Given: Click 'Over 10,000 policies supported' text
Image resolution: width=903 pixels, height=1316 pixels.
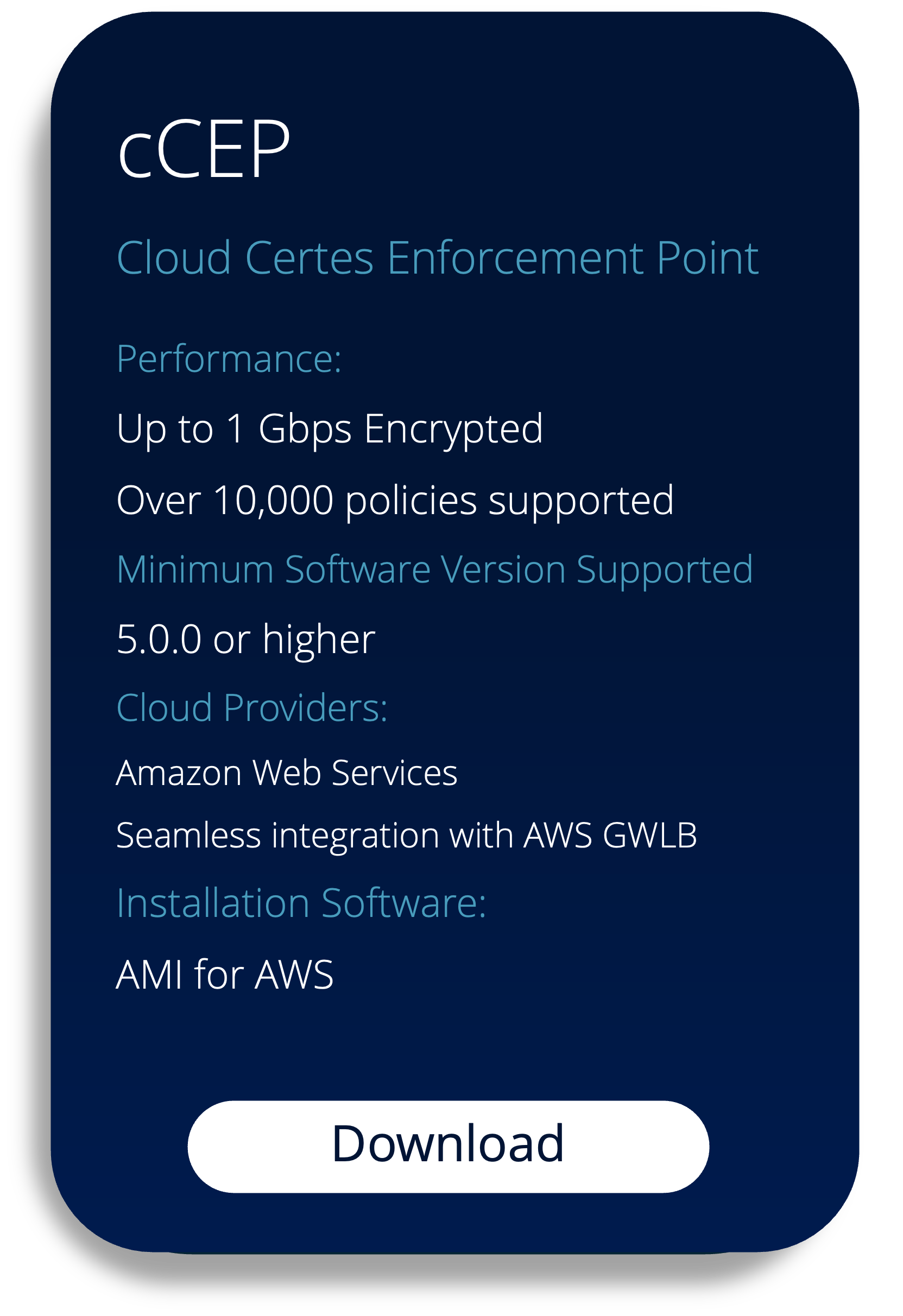Looking at the screenshot, I should point(395,501).
